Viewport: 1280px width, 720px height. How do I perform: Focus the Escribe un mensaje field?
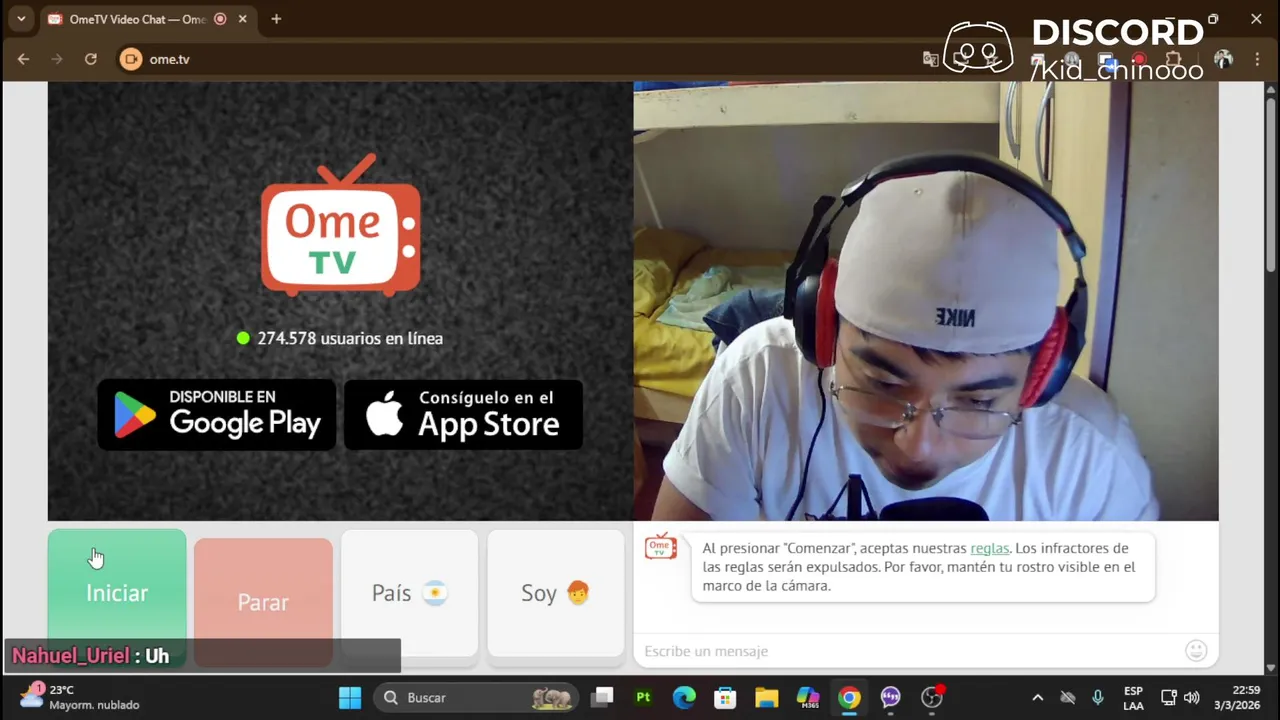tap(910, 651)
